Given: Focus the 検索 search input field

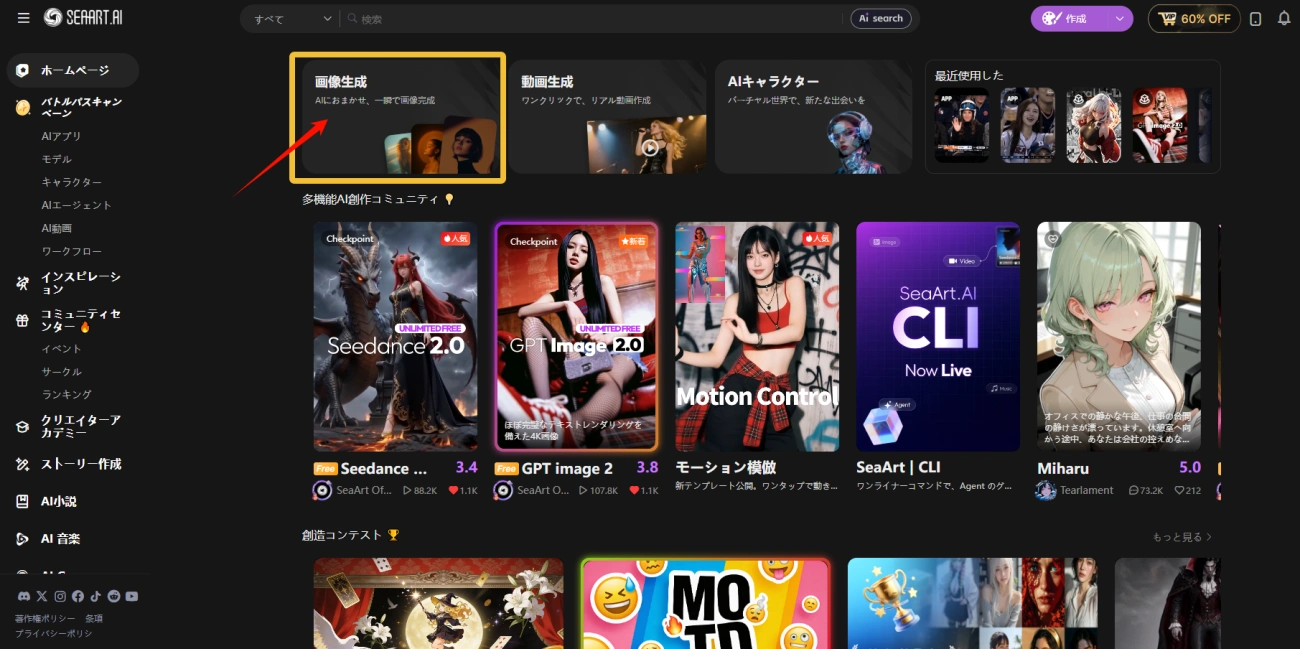Looking at the screenshot, I should pos(600,19).
